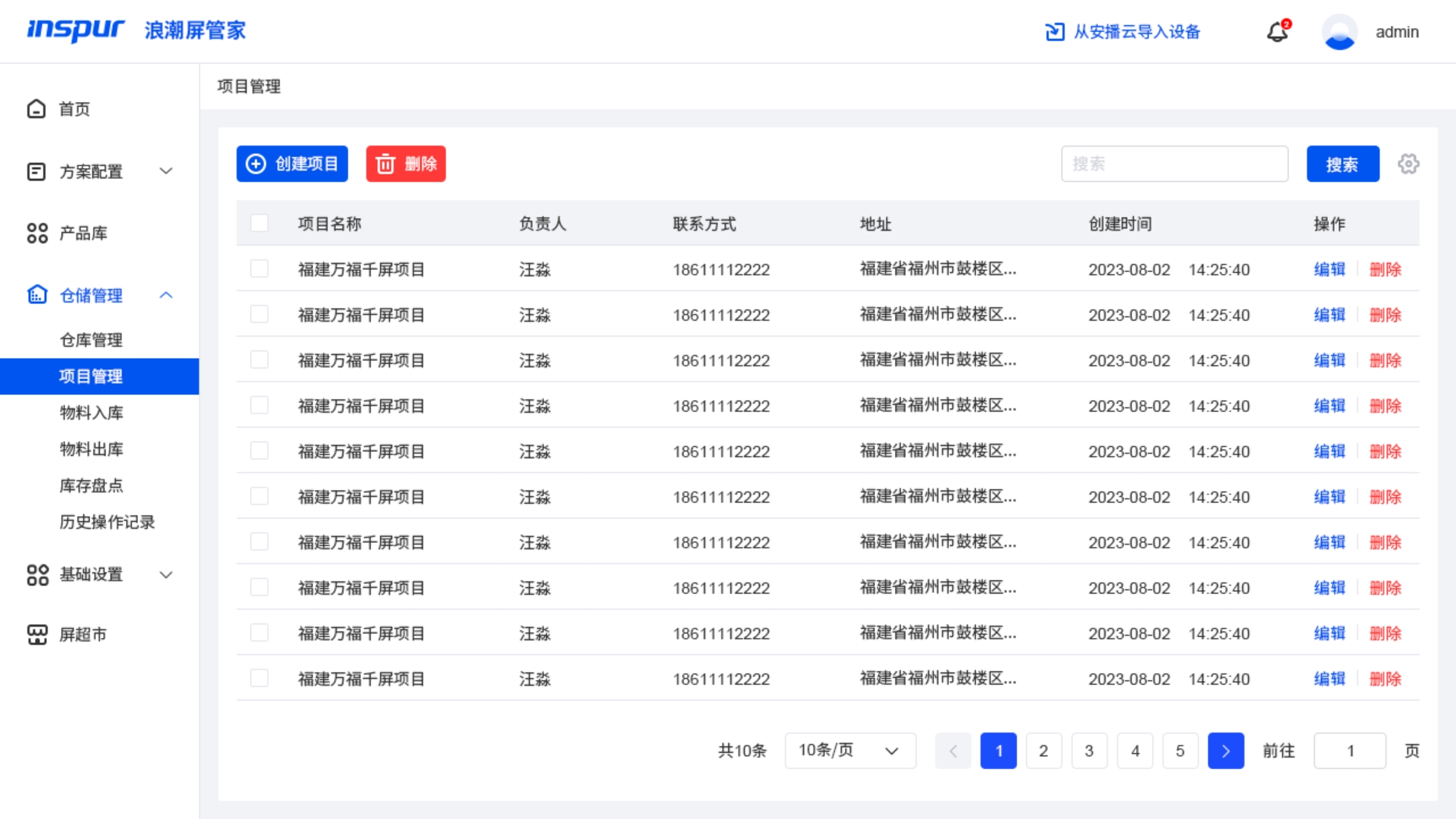Click the 屏超市 store icon

point(37,635)
